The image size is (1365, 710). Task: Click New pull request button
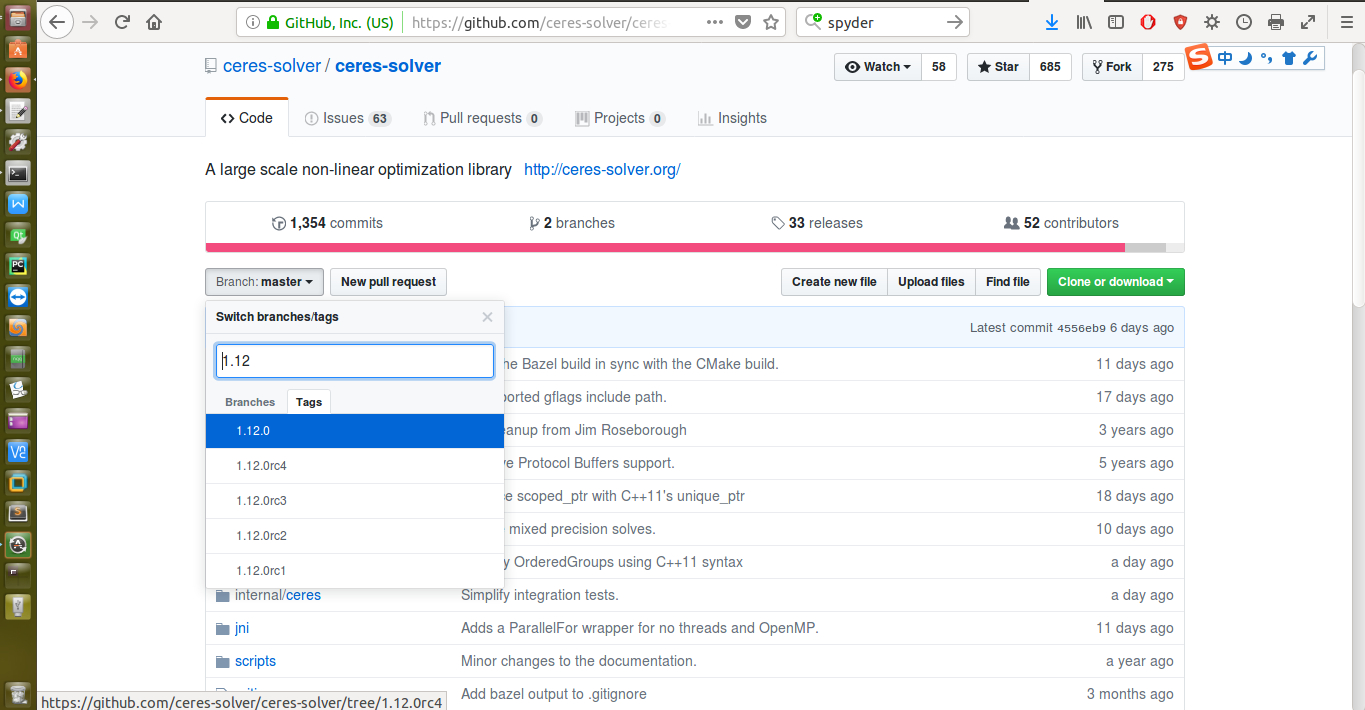click(x=388, y=282)
